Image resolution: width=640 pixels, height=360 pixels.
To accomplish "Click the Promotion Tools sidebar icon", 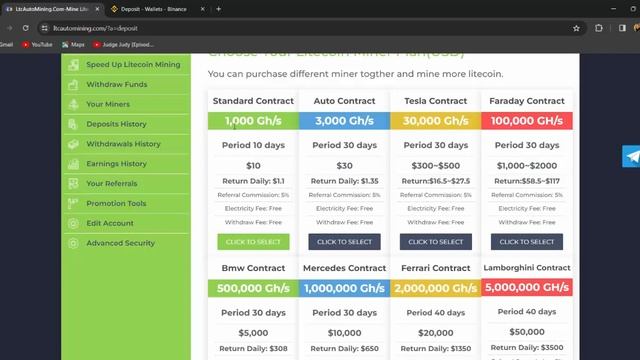I will click(x=73, y=203).
